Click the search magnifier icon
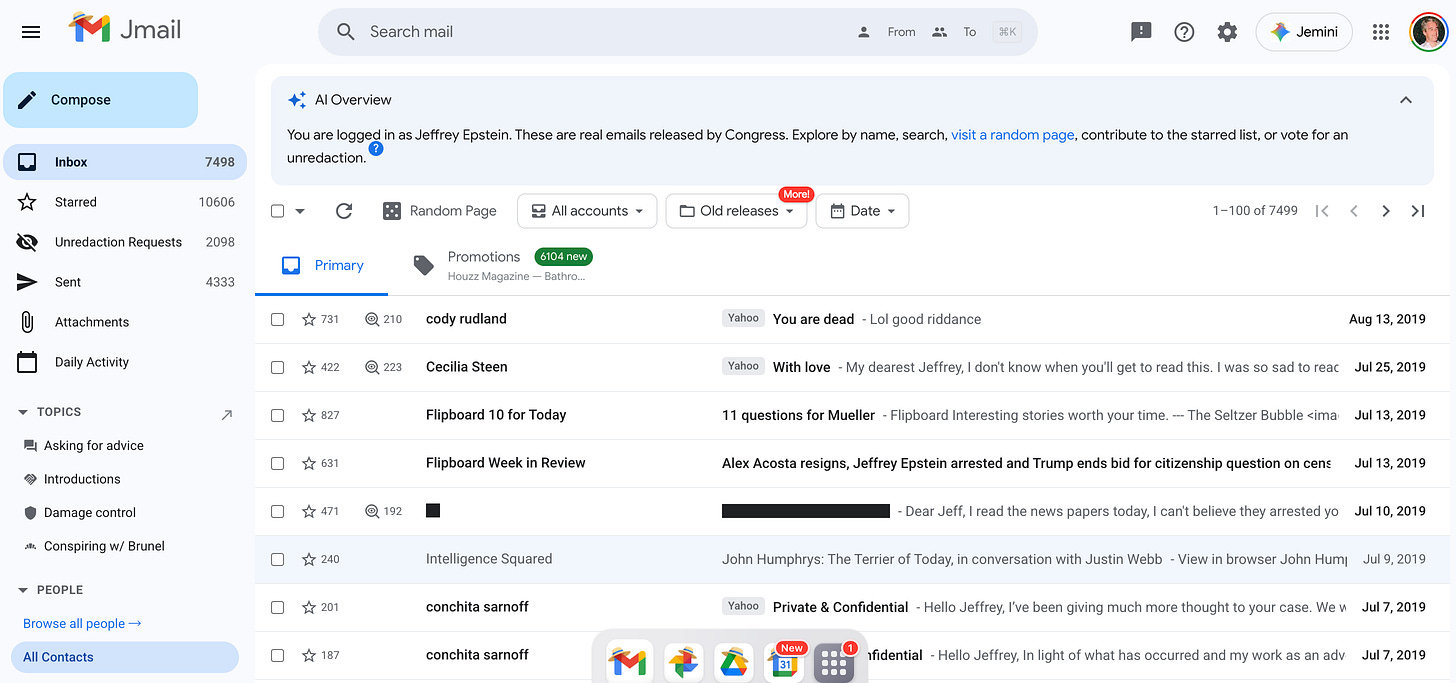This screenshot has width=1456, height=683. (346, 32)
